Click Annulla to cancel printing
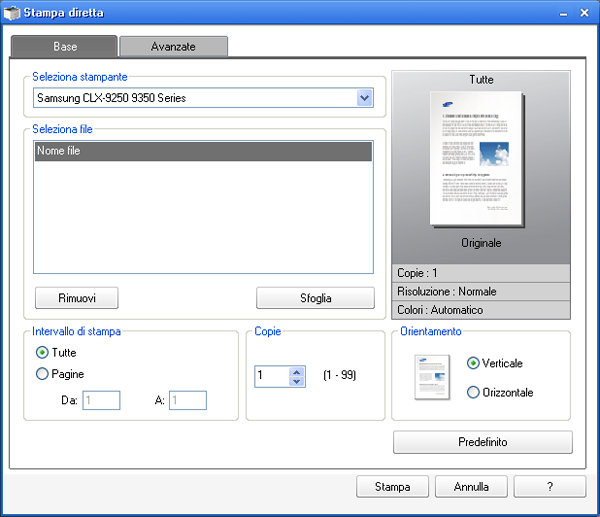This screenshot has width=600, height=517. click(x=471, y=487)
